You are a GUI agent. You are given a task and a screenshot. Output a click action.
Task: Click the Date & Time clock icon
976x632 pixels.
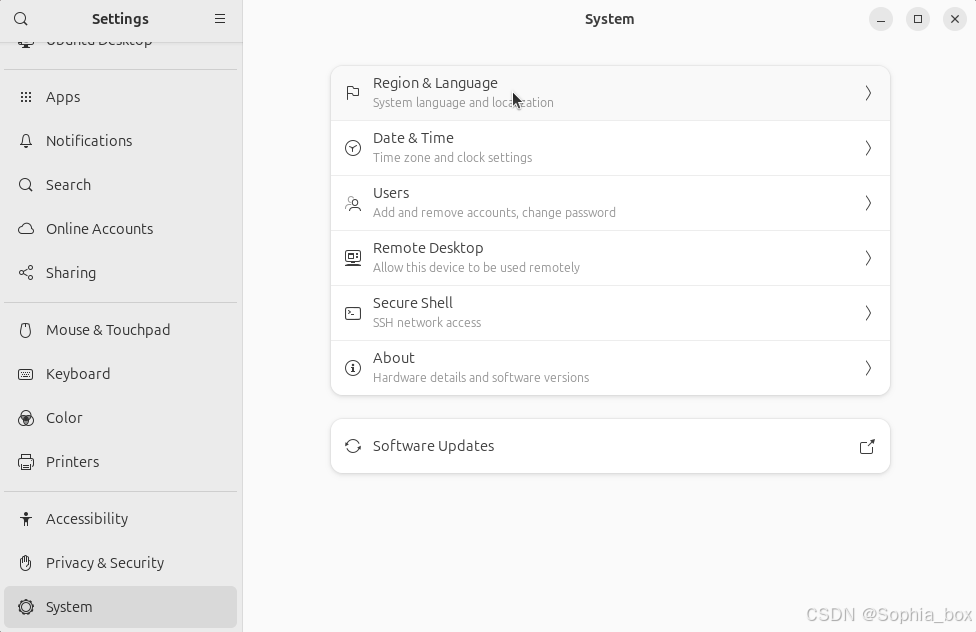point(353,148)
